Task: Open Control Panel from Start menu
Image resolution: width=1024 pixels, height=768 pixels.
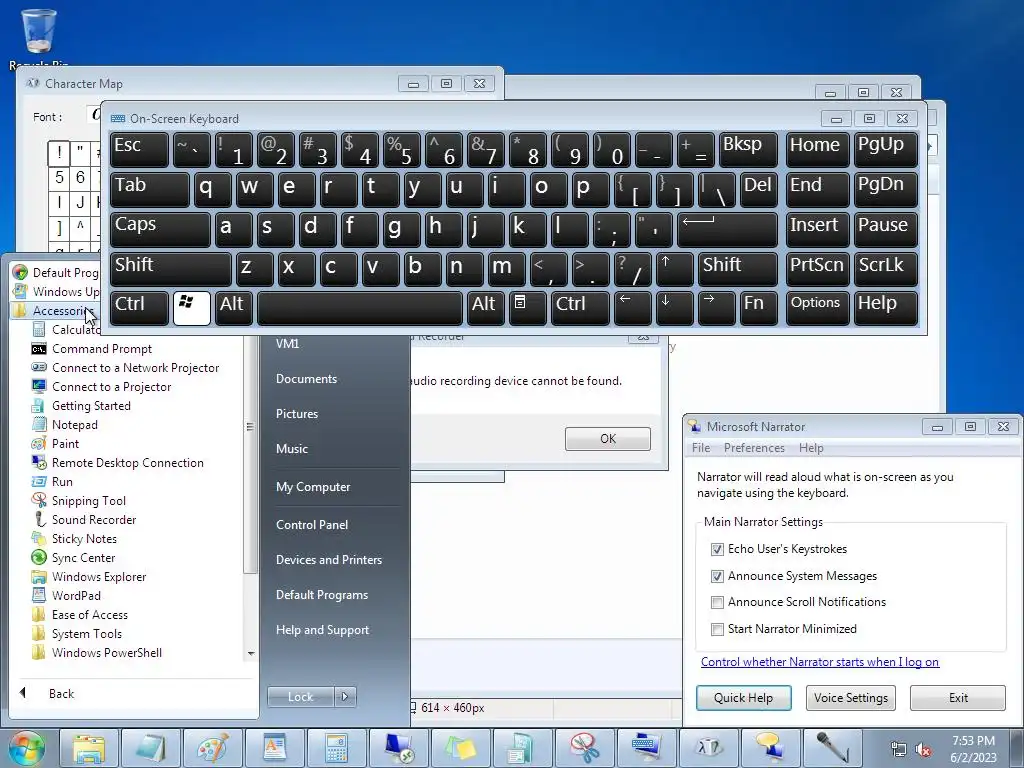Action: (x=312, y=524)
